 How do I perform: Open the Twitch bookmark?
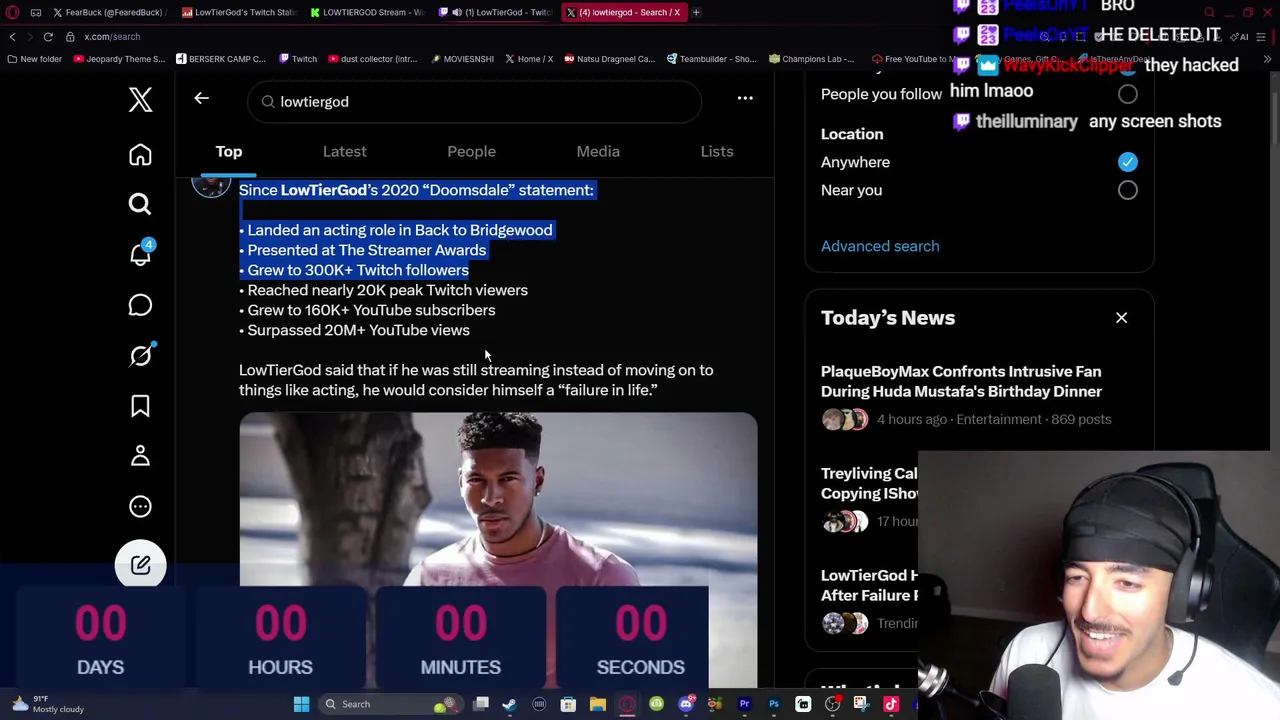pos(298,59)
